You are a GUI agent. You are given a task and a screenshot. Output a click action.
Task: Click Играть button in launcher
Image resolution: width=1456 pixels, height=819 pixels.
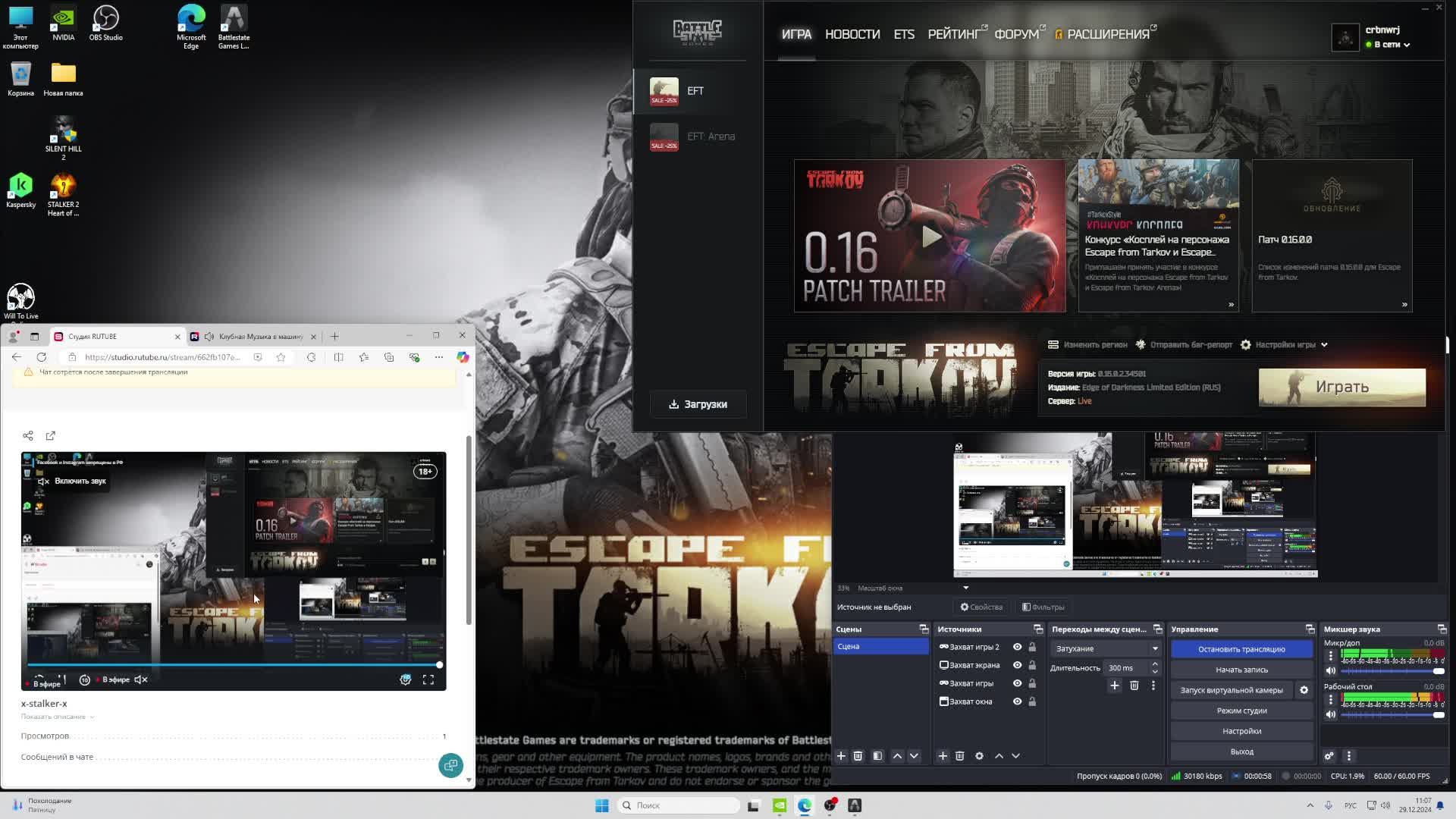tap(1341, 387)
